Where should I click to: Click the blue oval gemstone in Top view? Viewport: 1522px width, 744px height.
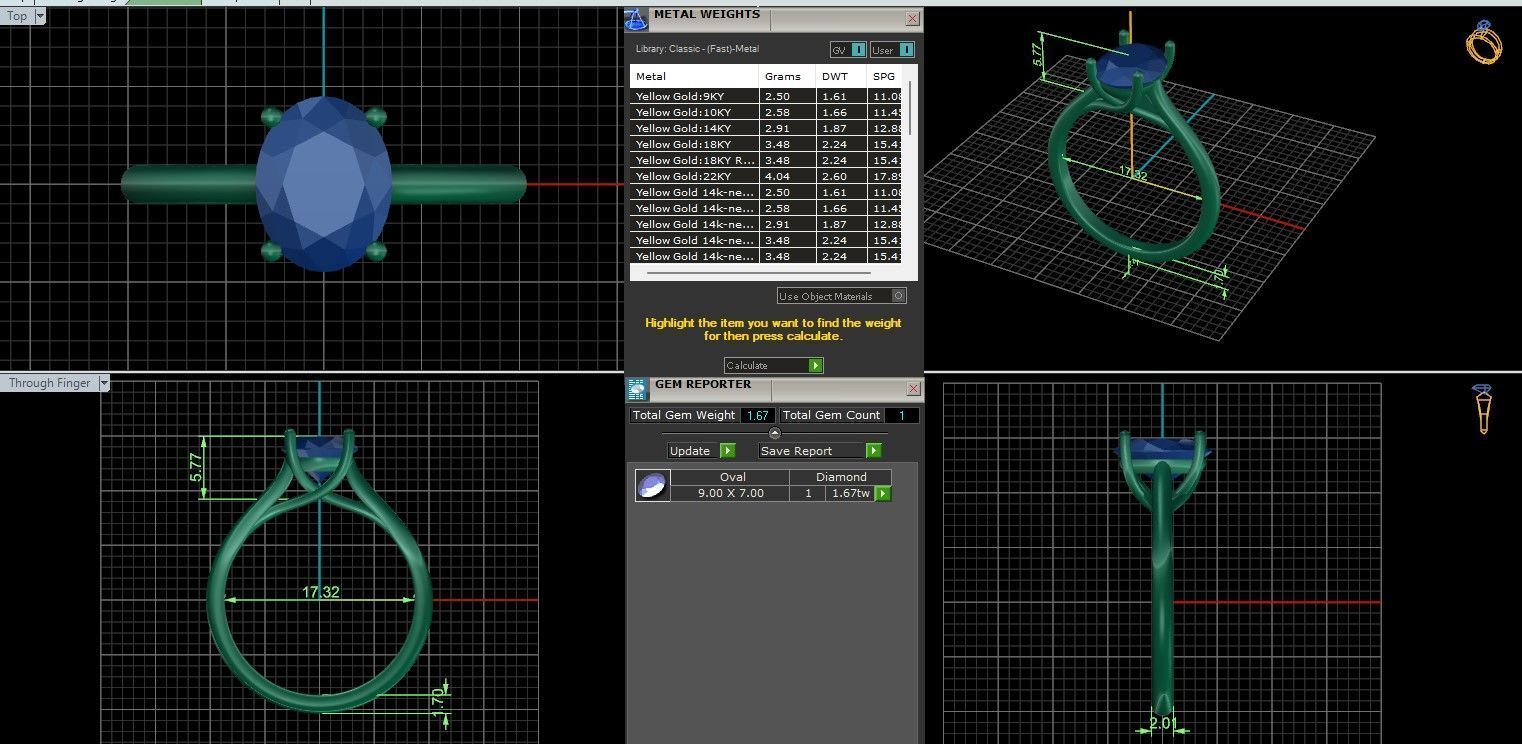point(323,184)
